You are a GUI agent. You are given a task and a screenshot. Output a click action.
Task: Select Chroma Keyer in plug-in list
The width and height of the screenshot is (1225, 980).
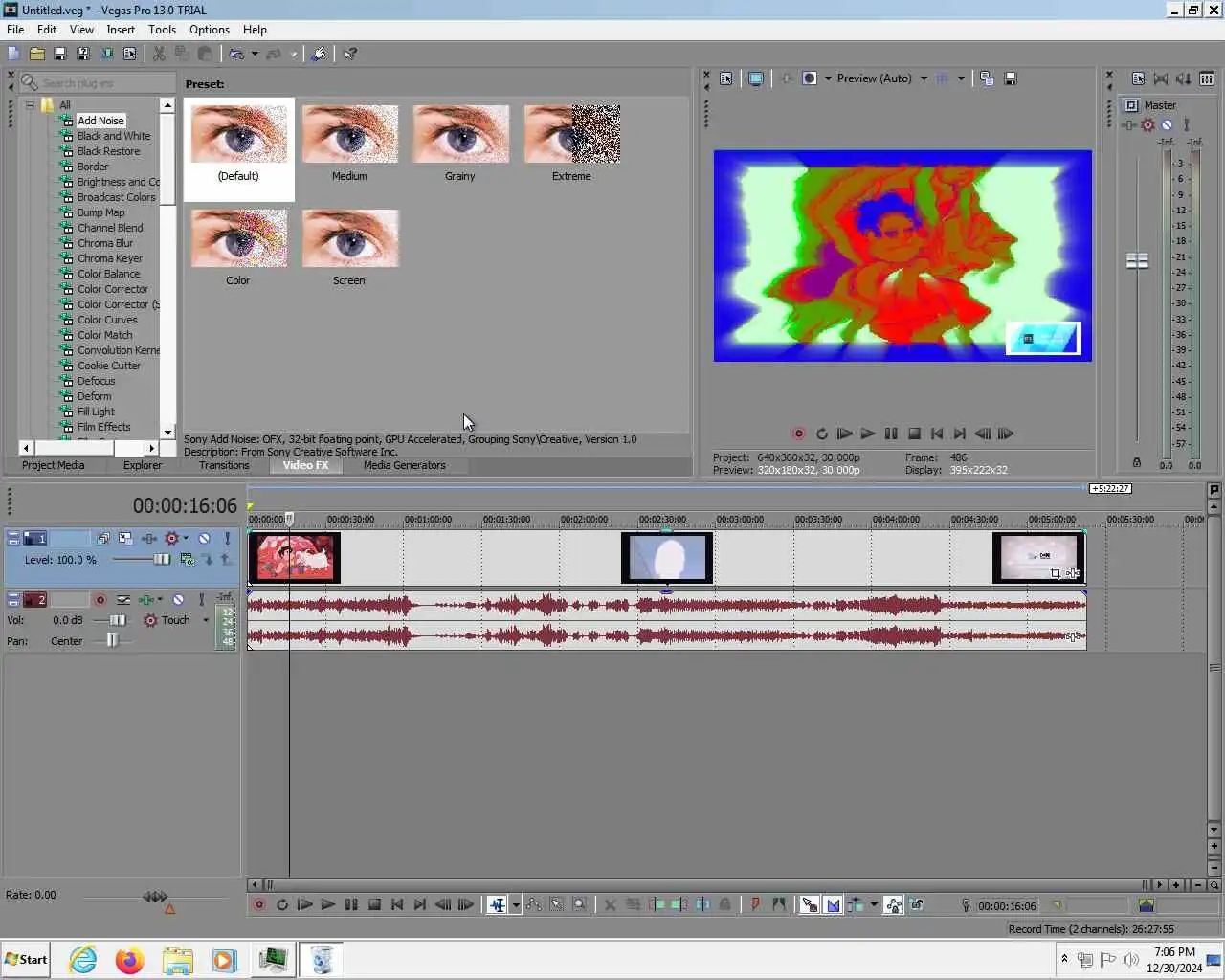(109, 258)
